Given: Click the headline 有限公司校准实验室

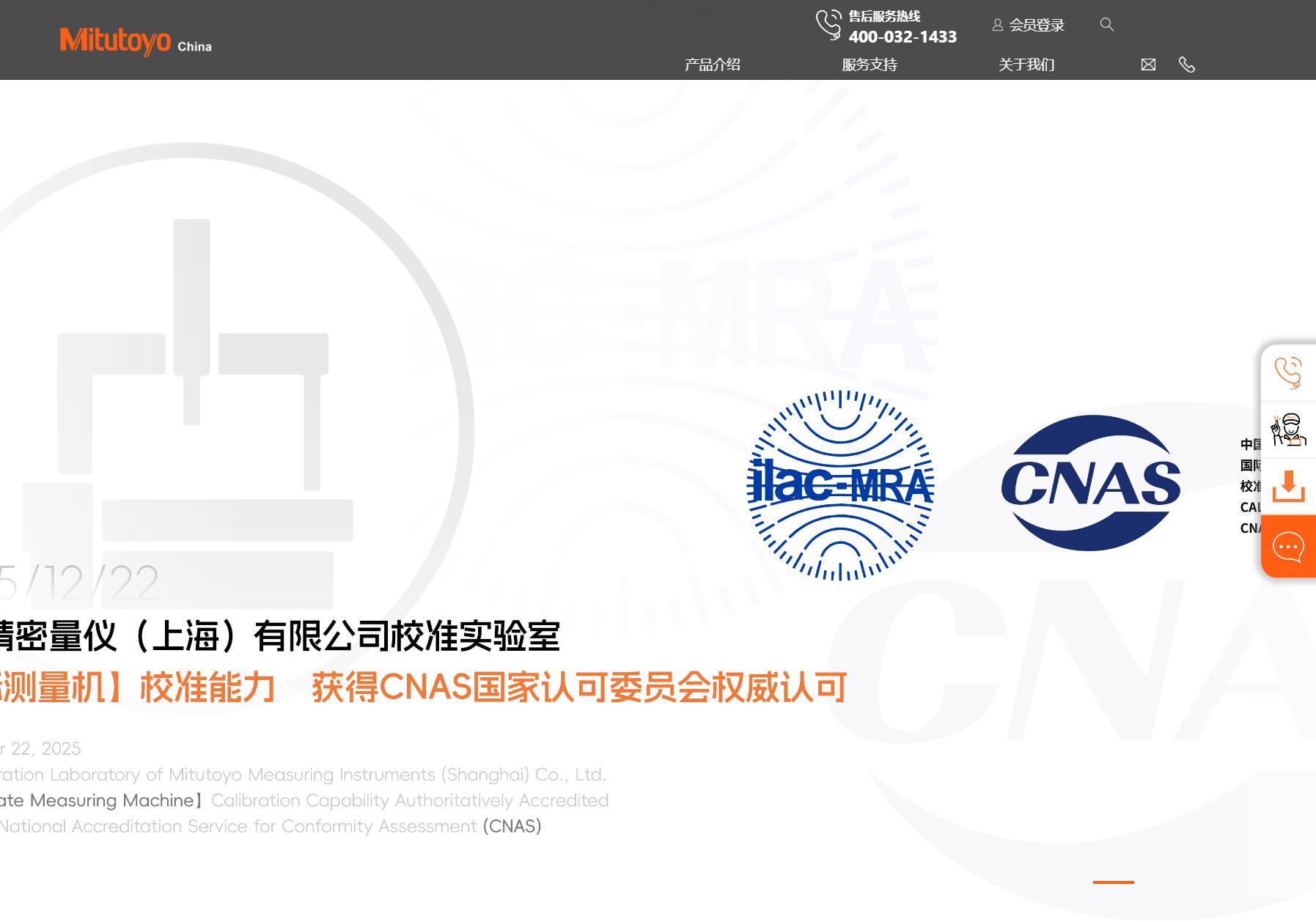Looking at the screenshot, I should 407,635.
